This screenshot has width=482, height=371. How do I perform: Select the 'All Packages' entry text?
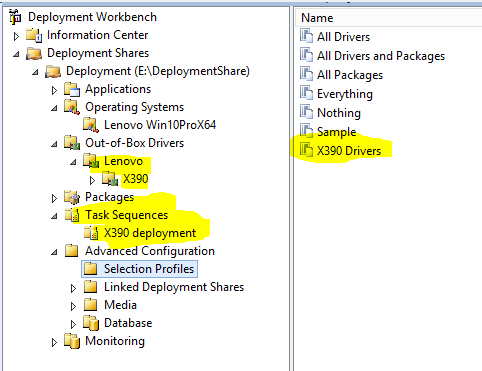click(x=350, y=75)
